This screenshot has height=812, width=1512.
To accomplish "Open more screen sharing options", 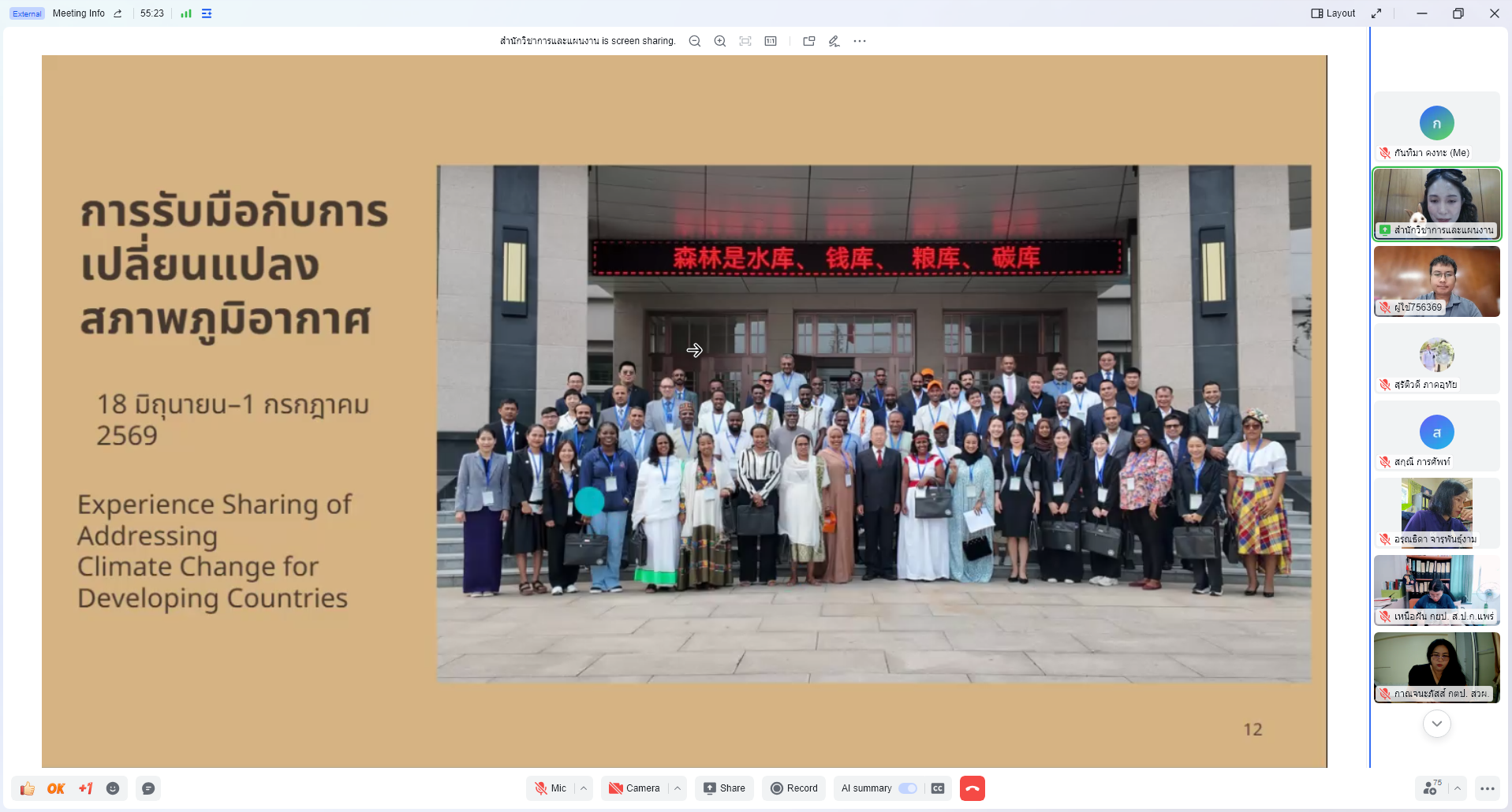I will pyautogui.click(x=860, y=41).
